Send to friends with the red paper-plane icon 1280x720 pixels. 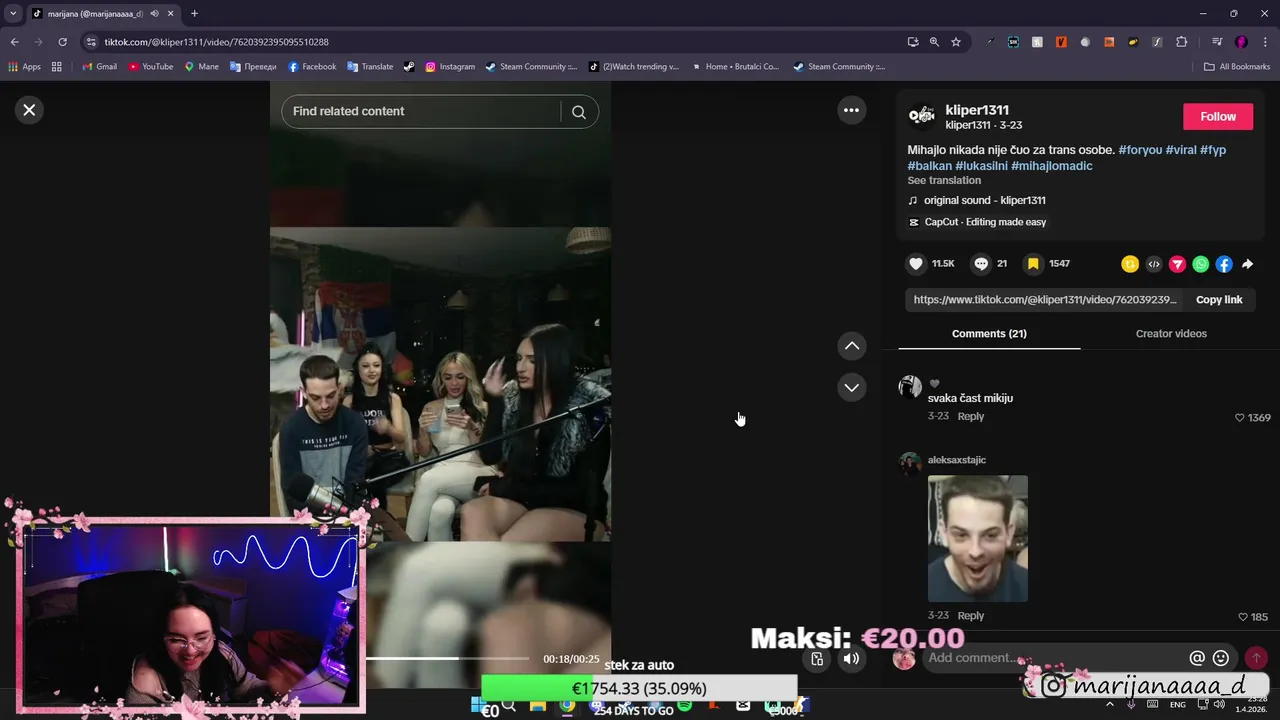(x=1177, y=264)
